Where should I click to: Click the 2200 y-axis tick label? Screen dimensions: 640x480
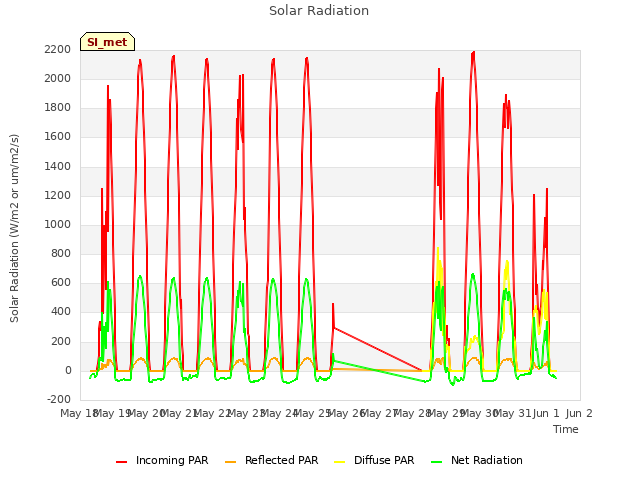[x=58, y=49]
